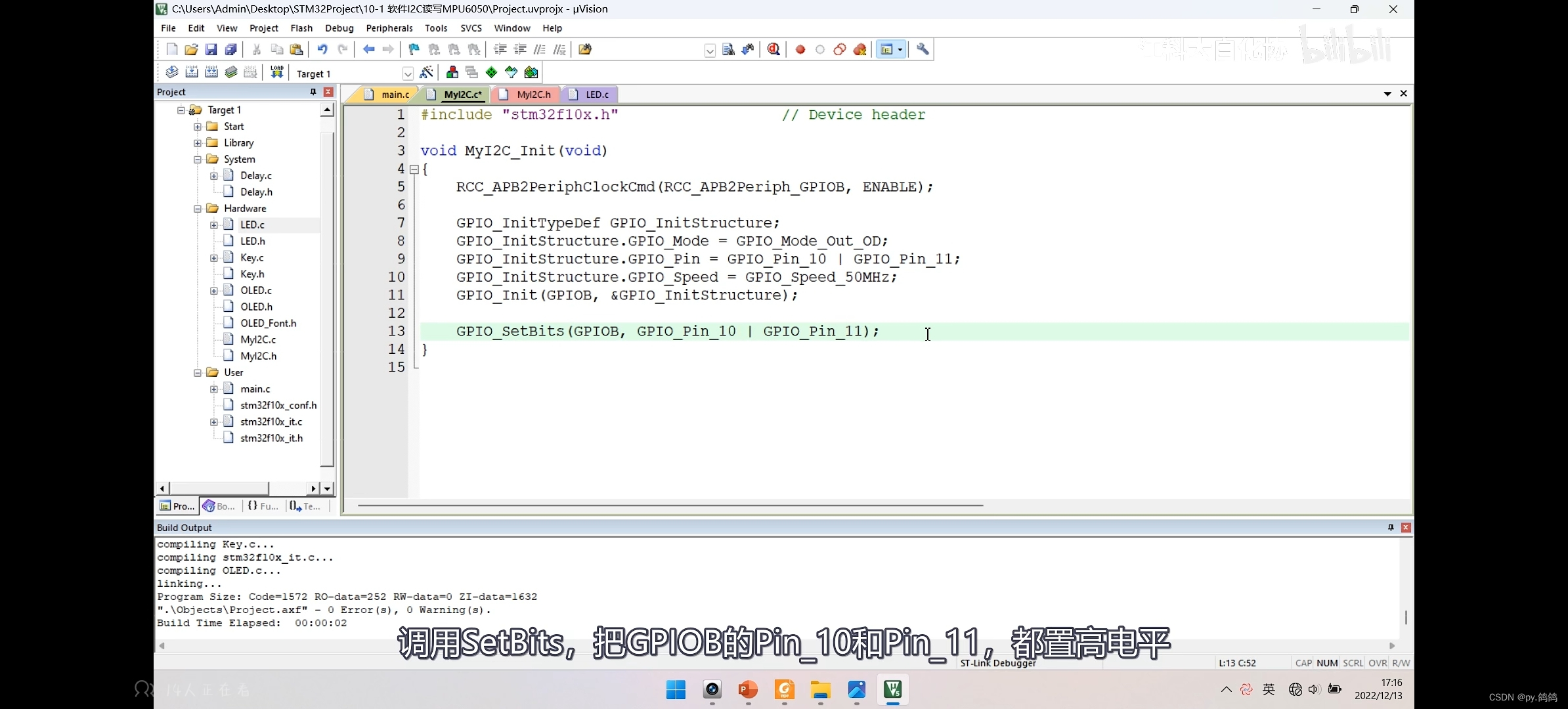1568x709 pixels.
Task: Open Find in Files
Action: (584, 49)
